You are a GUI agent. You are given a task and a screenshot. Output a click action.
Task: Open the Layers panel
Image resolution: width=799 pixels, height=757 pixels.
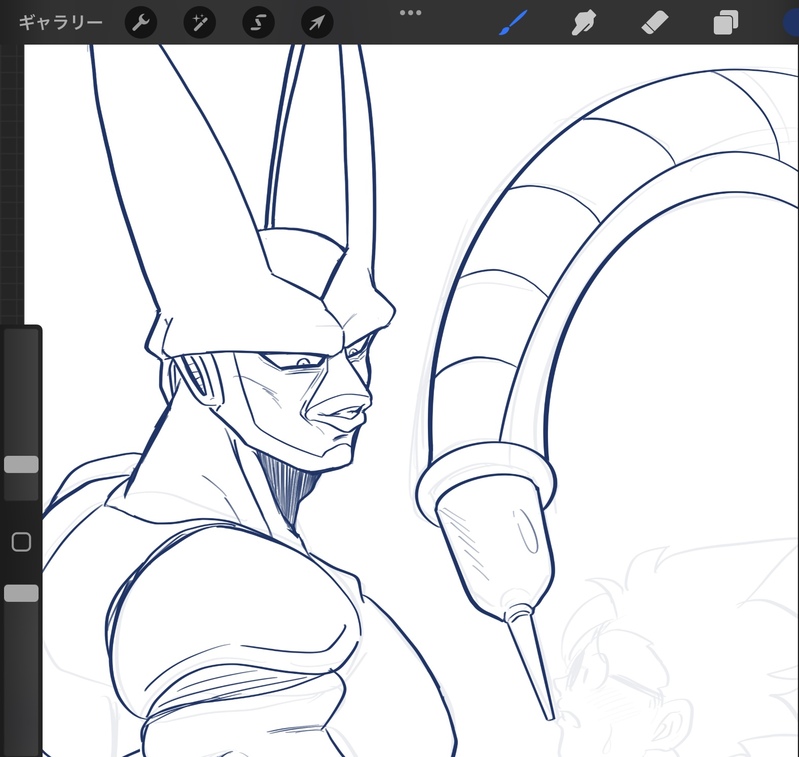click(x=725, y=22)
